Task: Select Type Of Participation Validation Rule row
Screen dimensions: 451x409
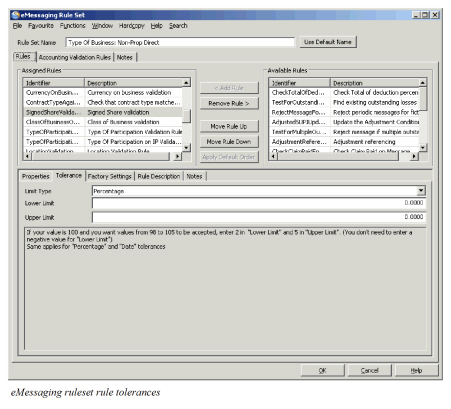Action: point(103,132)
